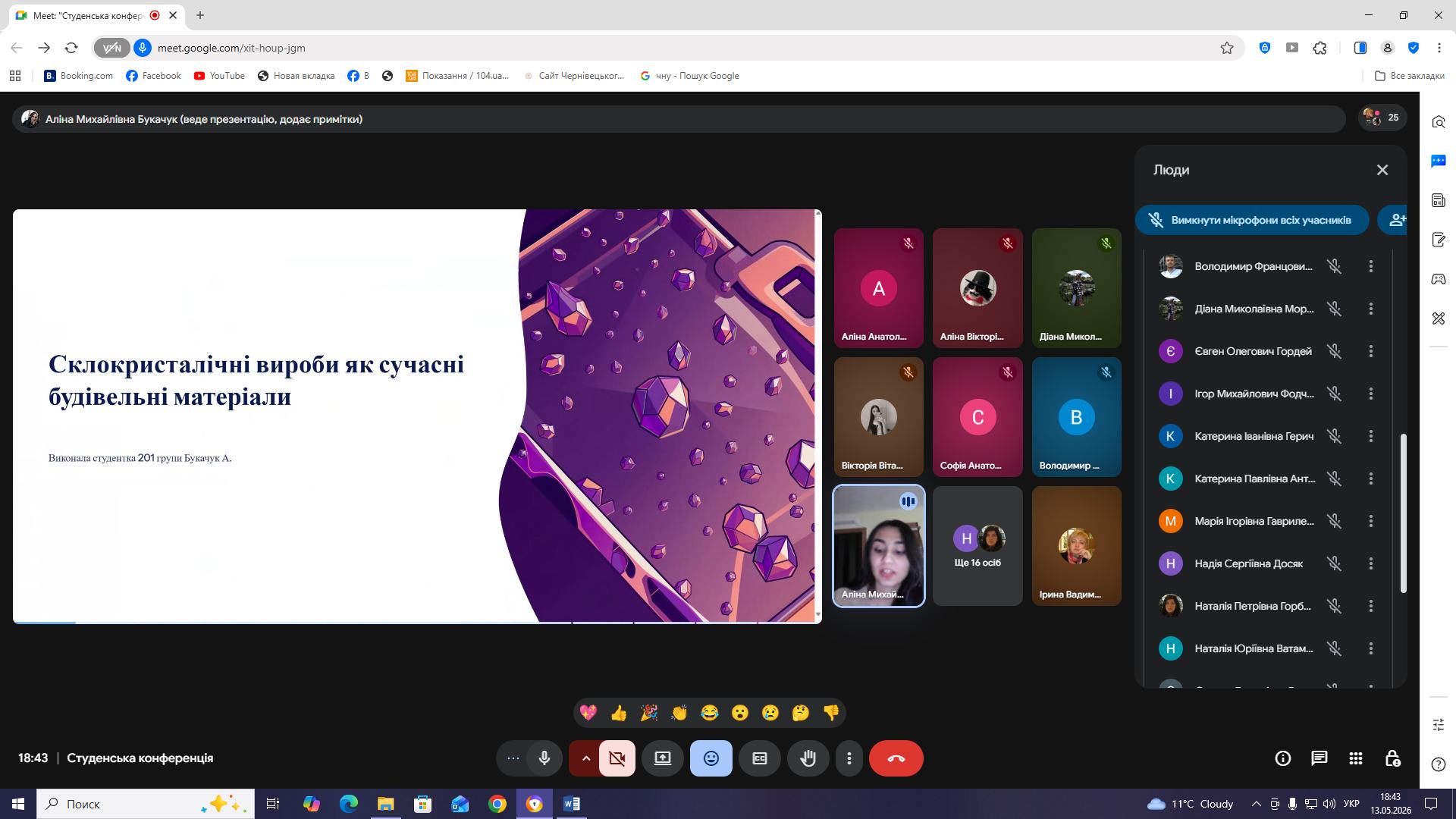Toggle the microphone in the bottom toolbar
This screenshot has height=819, width=1456.
click(544, 758)
